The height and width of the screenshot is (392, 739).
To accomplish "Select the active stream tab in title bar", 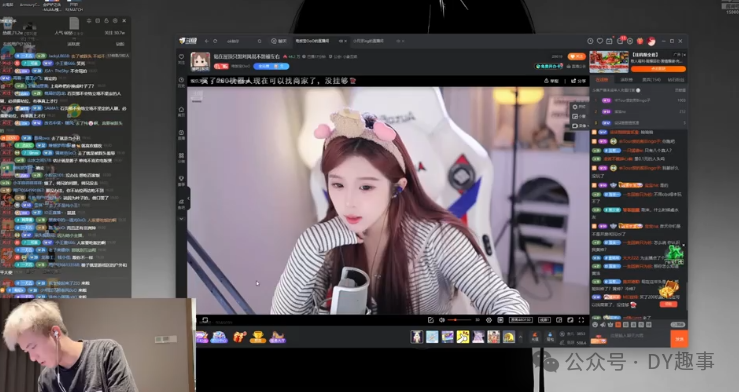I will (x=321, y=41).
